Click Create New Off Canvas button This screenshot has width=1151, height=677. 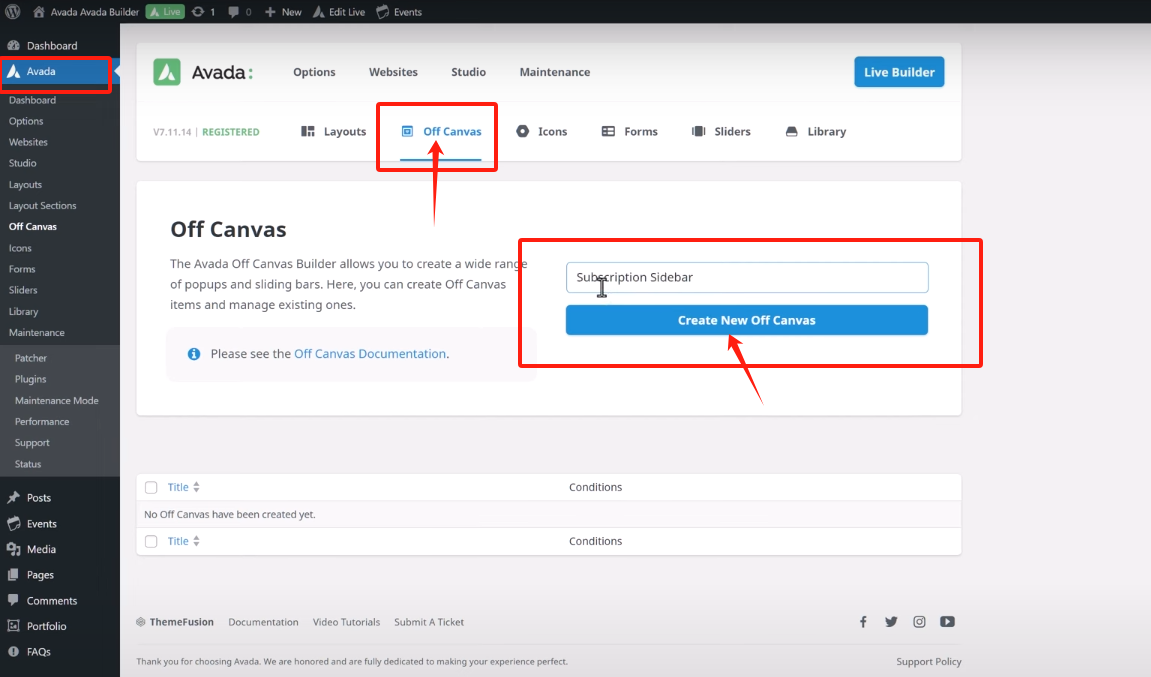tap(746, 320)
